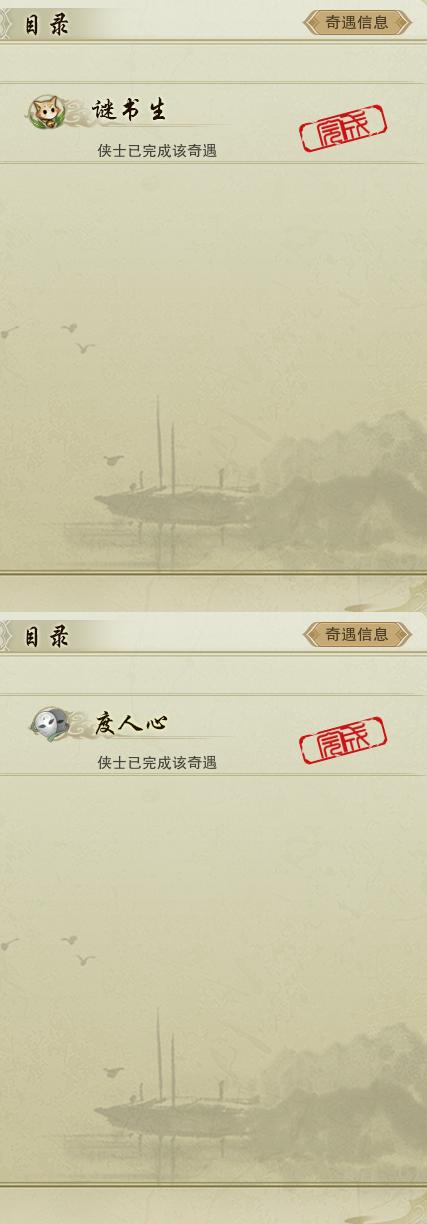
Task: Click small bird near boat in 度人心 panel
Action: [113, 1072]
